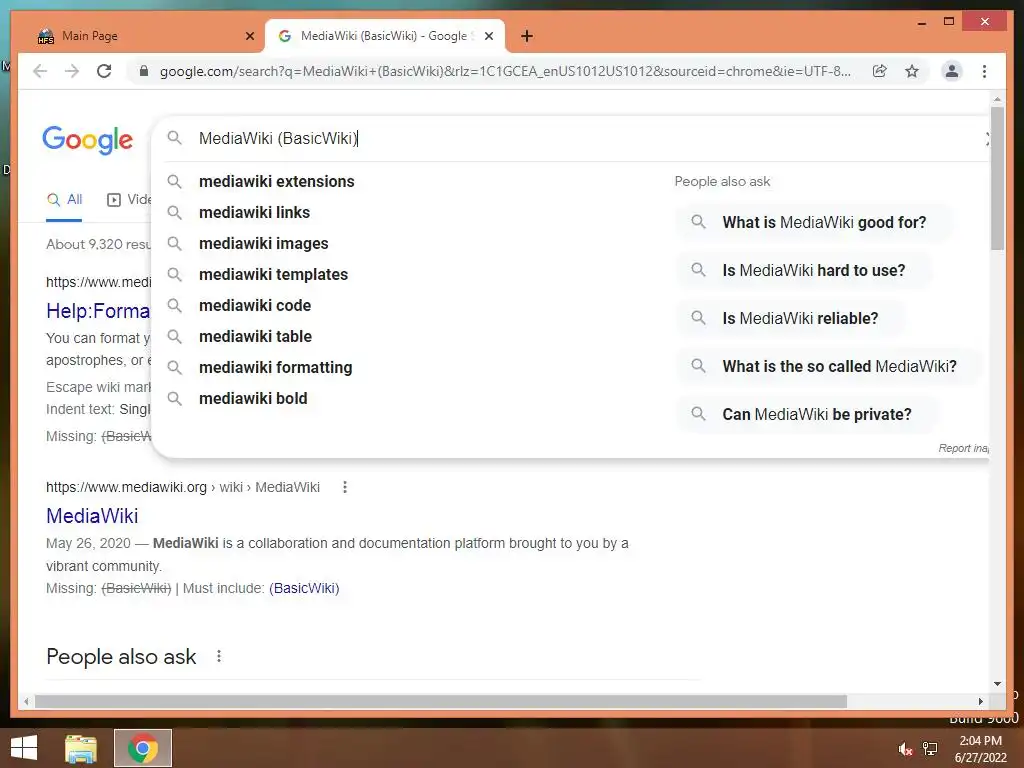Select 'Can MediaWiki be private?' question
1024x768 pixels.
click(x=807, y=415)
